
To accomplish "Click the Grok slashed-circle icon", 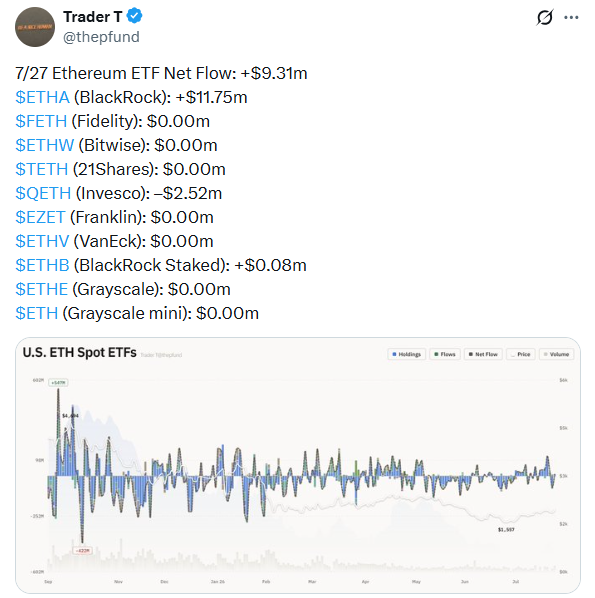I will pyautogui.click(x=545, y=17).
